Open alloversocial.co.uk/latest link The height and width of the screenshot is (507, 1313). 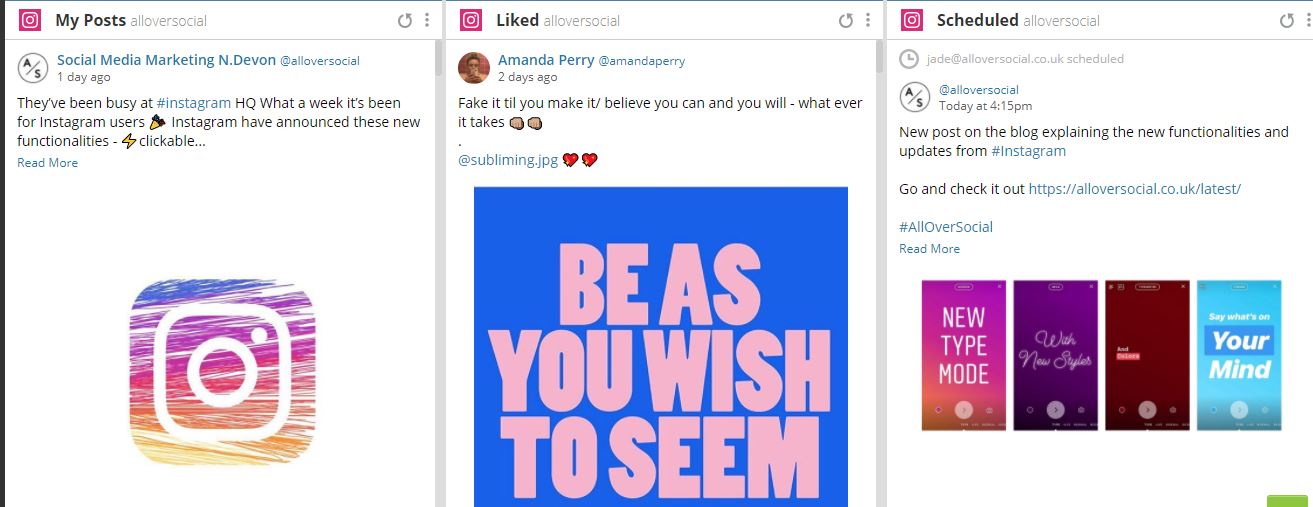[1134, 189]
